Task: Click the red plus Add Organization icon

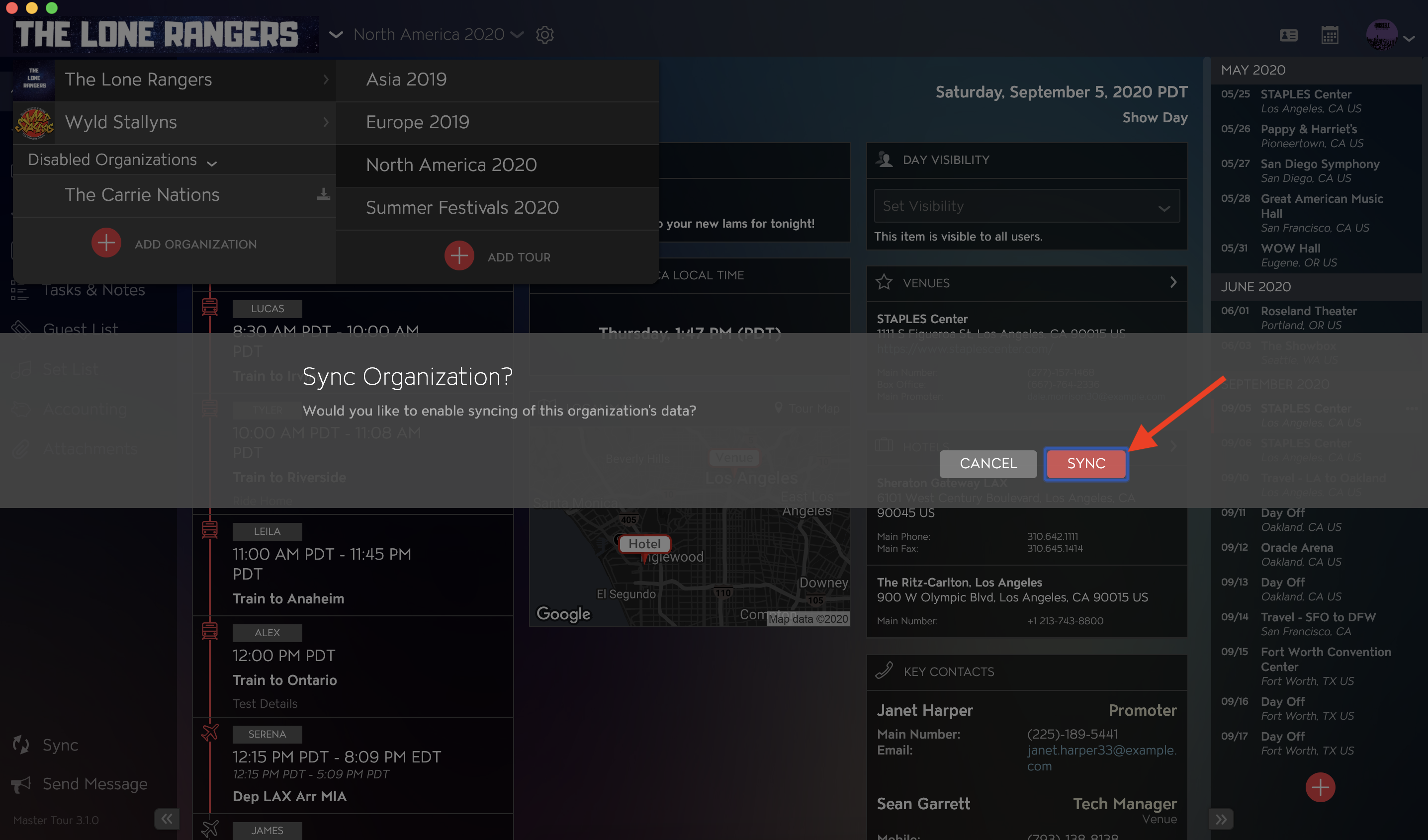Action: [106, 243]
